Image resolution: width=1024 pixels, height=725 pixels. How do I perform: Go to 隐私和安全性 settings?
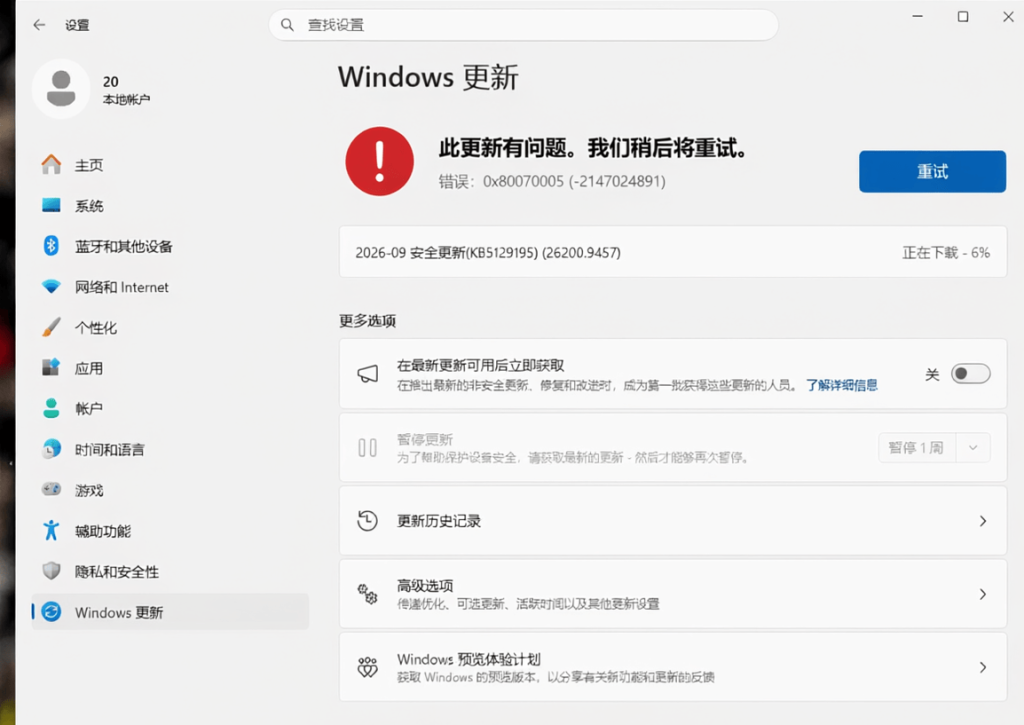point(170,572)
